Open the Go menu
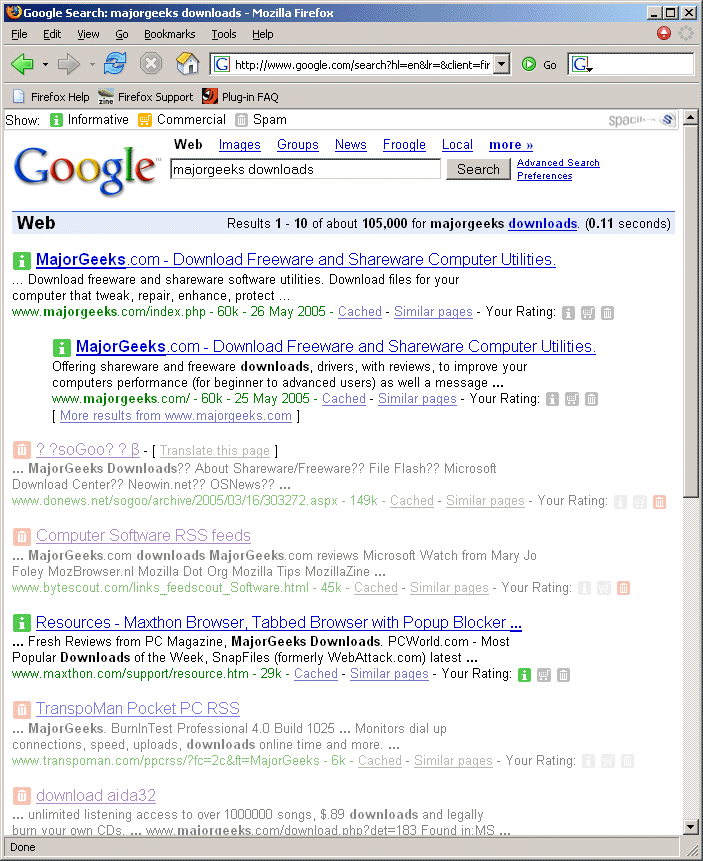The width and height of the screenshot is (703, 861). pos(122,34)
